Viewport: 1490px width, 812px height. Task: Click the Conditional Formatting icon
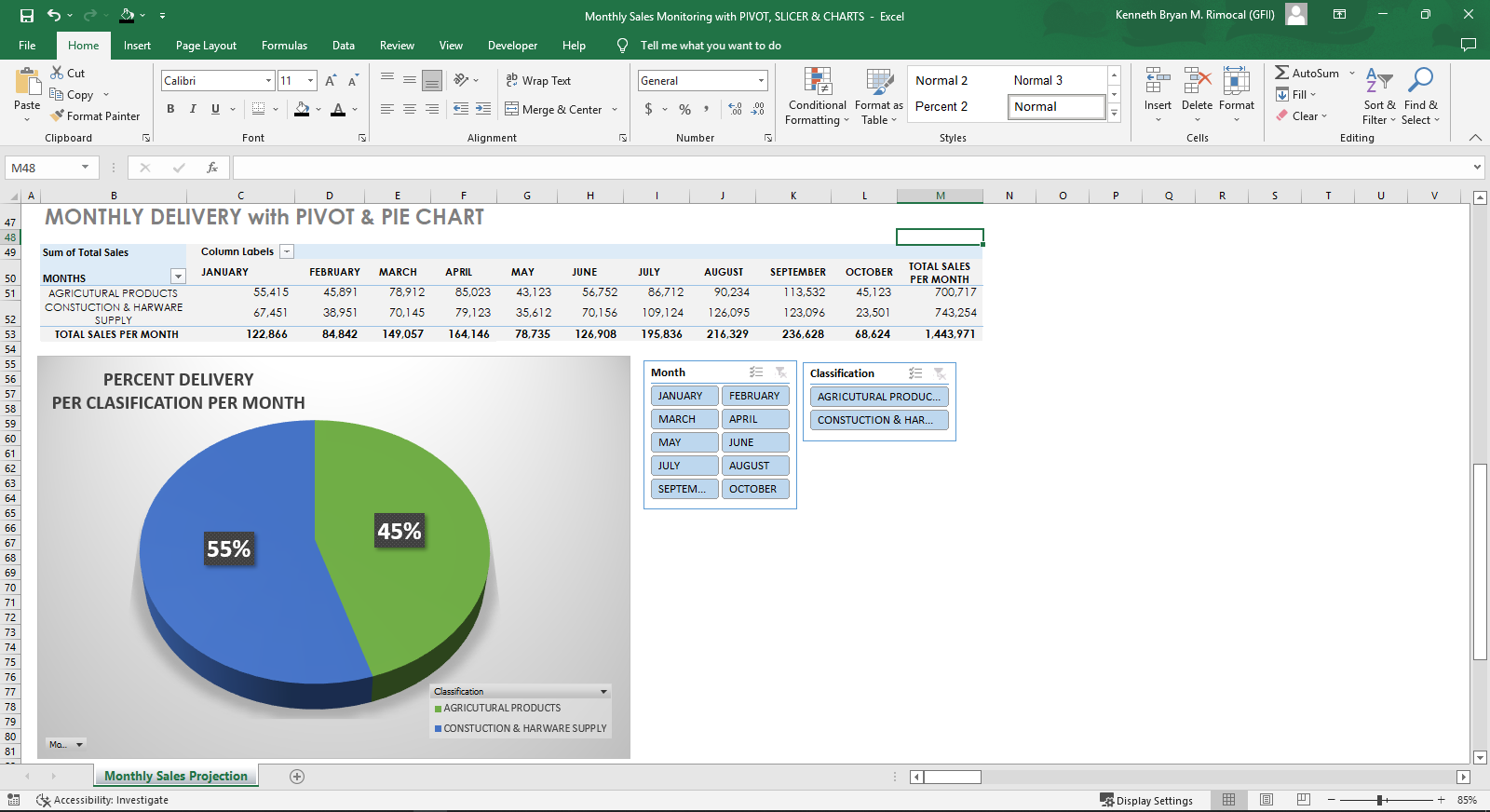click(817, 81)
